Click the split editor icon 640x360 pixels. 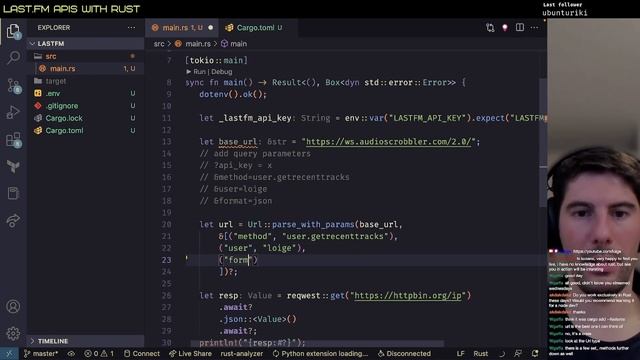[520, 27]
